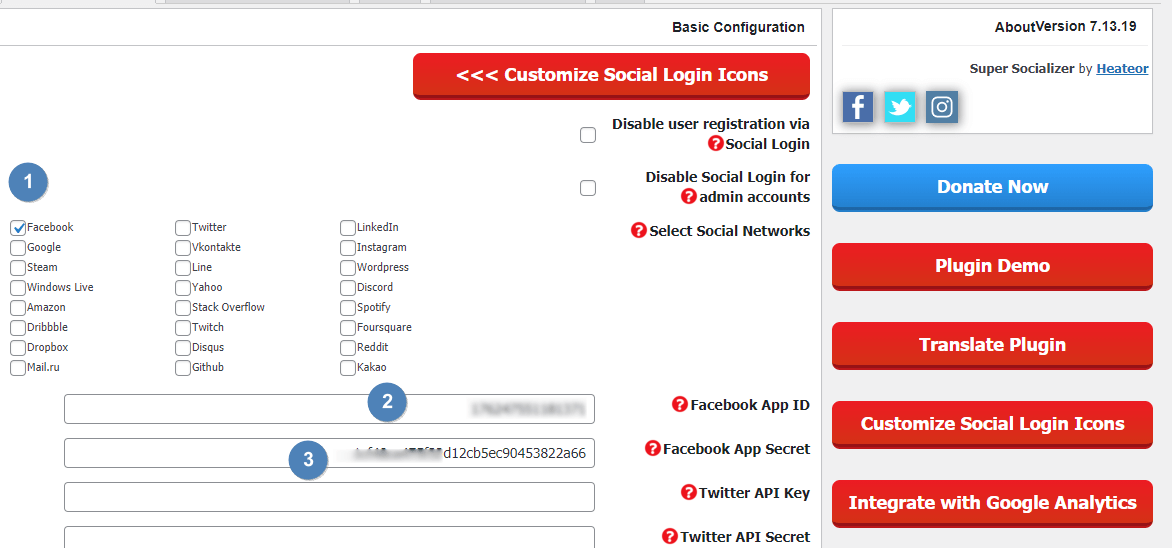Screen dimensions: 1172x548
Task: Click sidebar Customize Social Login Icons button
Action: (x=993, y=424)
